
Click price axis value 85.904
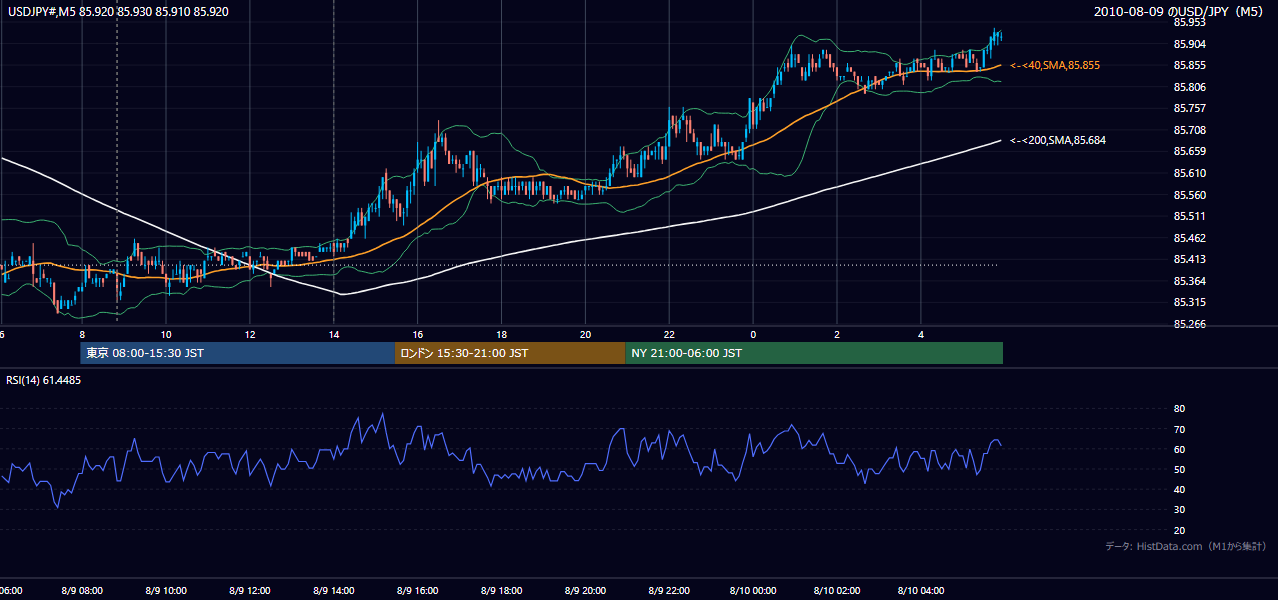pos(1189,44)
